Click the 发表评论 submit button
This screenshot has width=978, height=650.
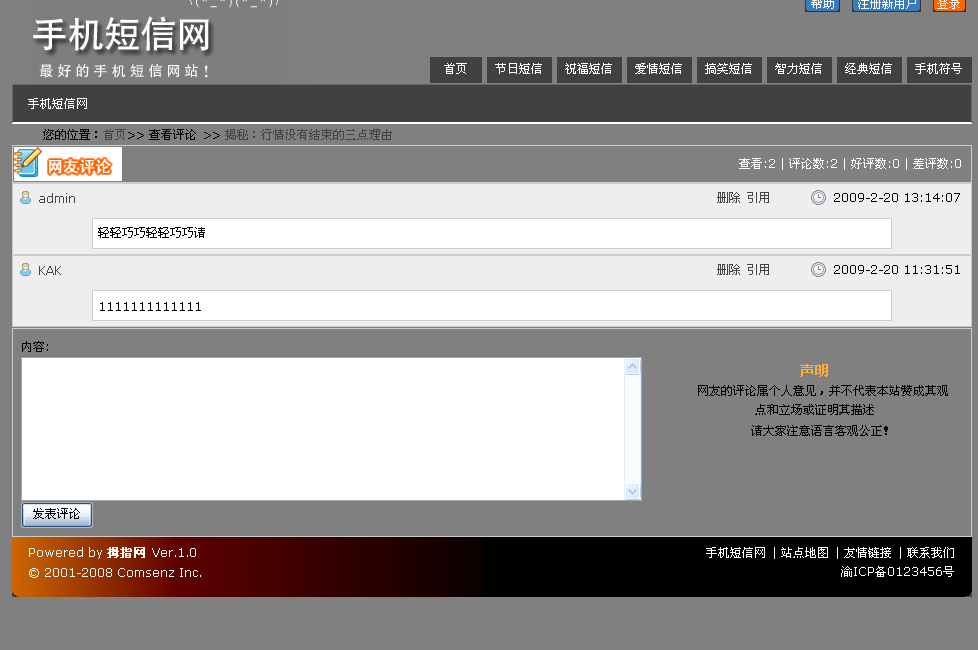click(x=57, y=515)
